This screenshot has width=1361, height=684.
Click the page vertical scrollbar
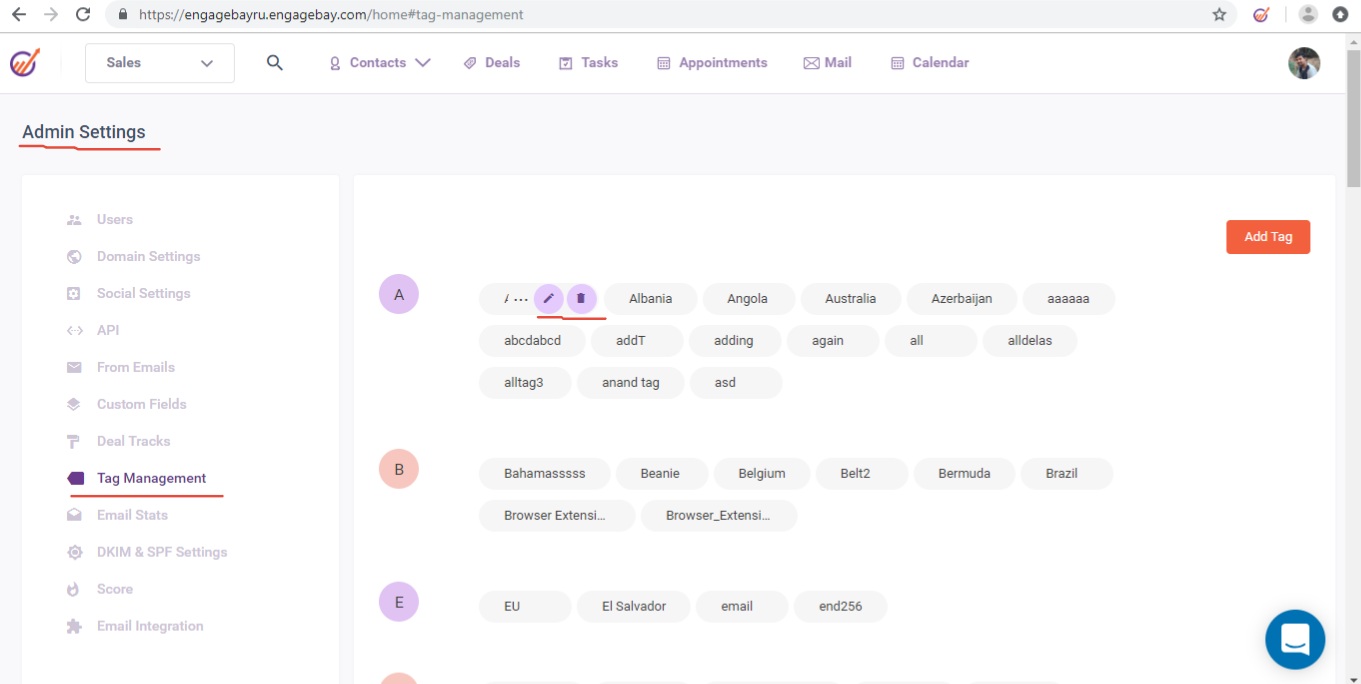pyautogui.click(x=1353, y=120)
